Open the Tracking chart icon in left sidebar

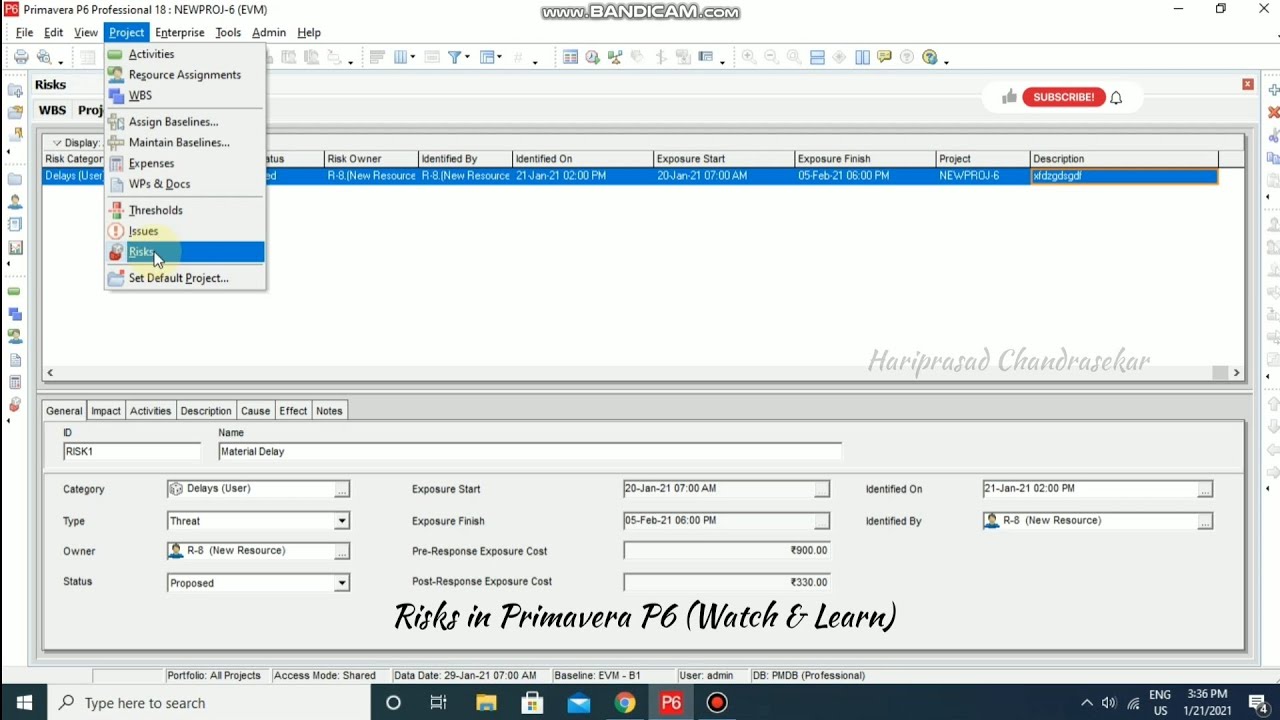[x=14, y=247]
